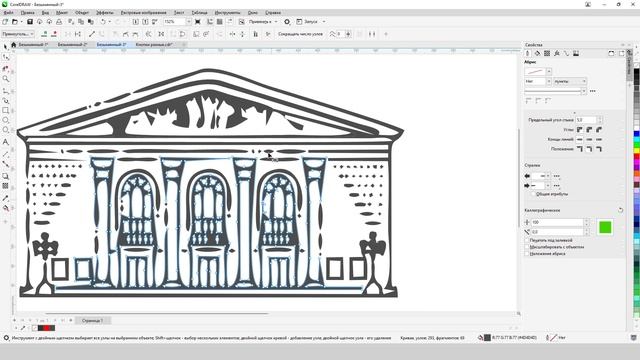
Task: Open Outline tab in Properties docker
Action: pyautogui.click(x=528, y=53)
